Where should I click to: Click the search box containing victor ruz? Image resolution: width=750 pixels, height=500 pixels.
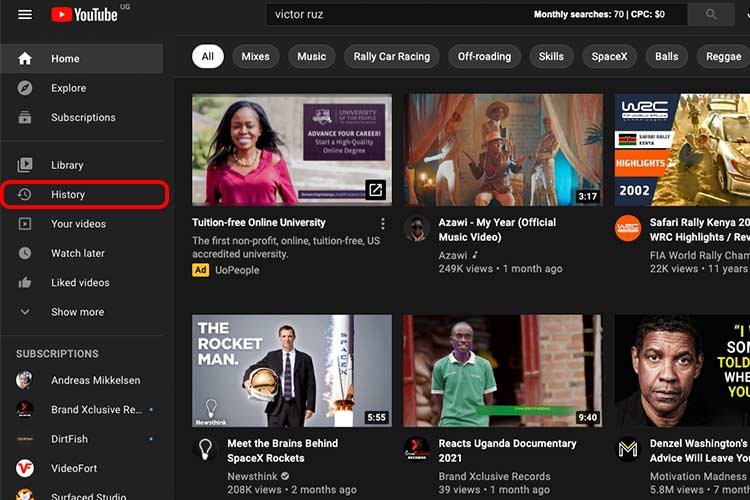point(476,14)
